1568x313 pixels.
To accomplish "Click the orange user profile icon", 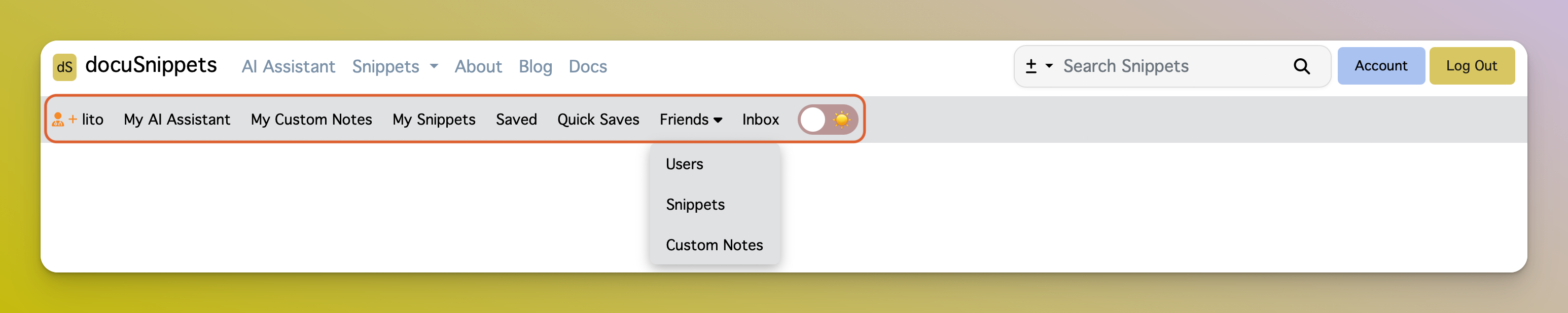I will (58, 119).
